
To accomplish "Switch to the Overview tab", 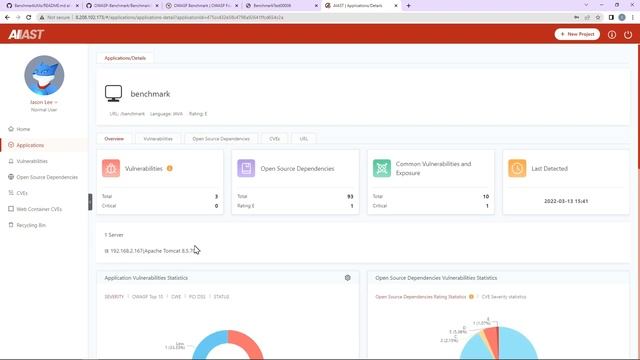I will (x=114, y=139).
